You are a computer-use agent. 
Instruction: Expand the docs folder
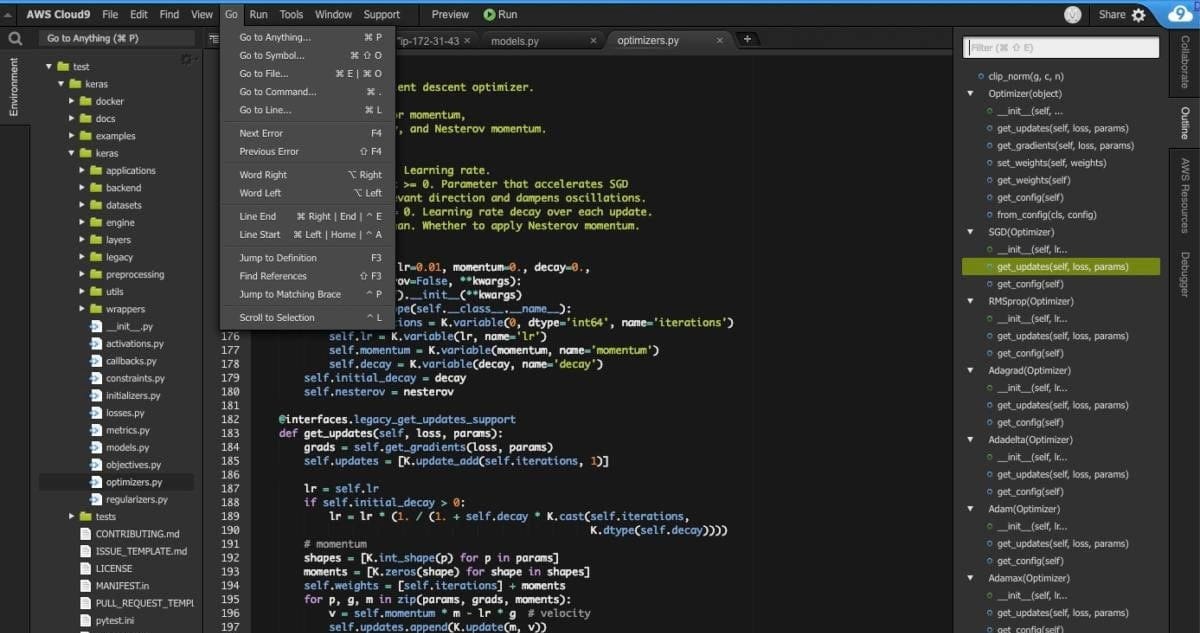point(71,119)
